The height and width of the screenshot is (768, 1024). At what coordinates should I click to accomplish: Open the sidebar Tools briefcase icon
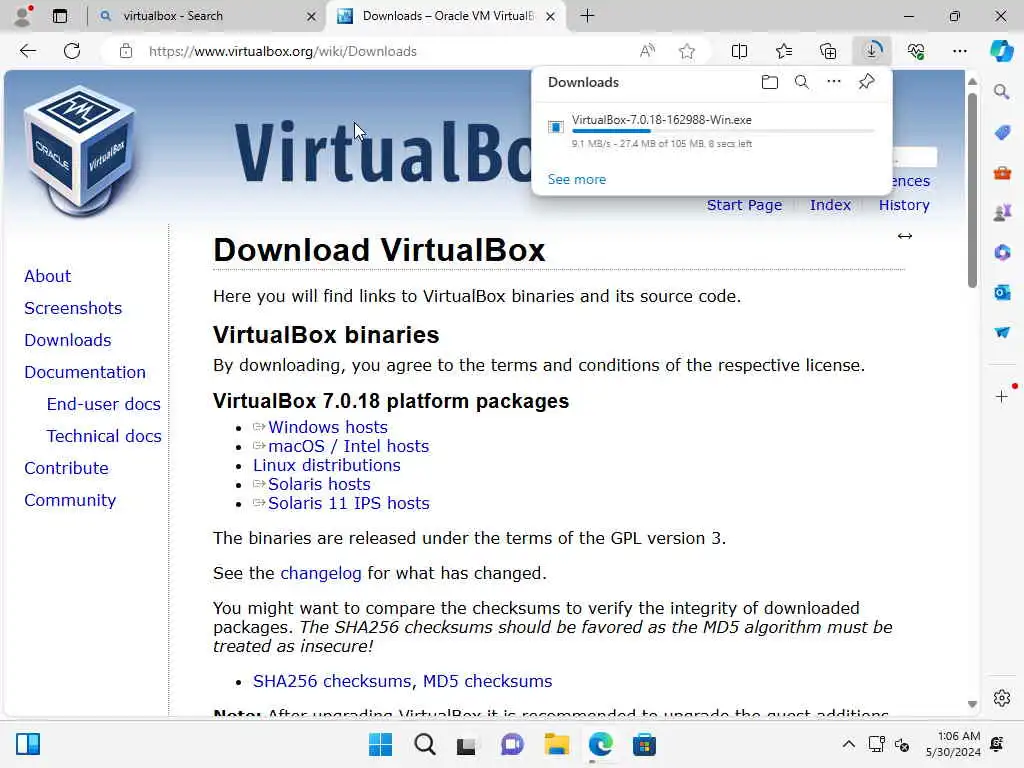tap(1002, 173)
